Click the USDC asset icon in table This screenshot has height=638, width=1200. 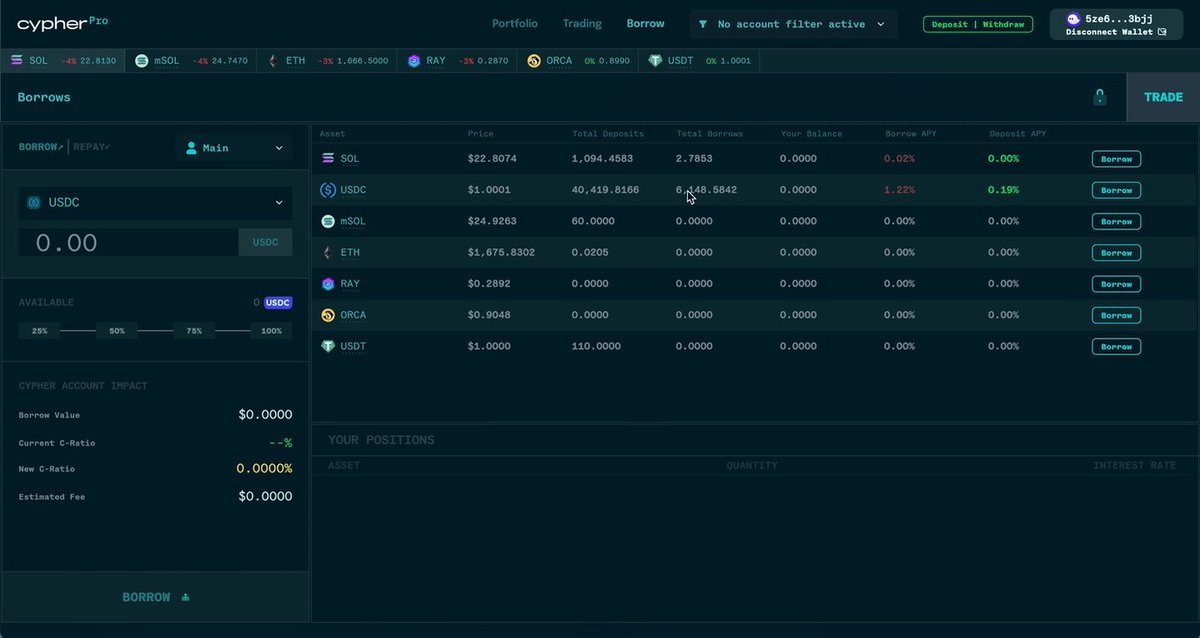point(328,190)
